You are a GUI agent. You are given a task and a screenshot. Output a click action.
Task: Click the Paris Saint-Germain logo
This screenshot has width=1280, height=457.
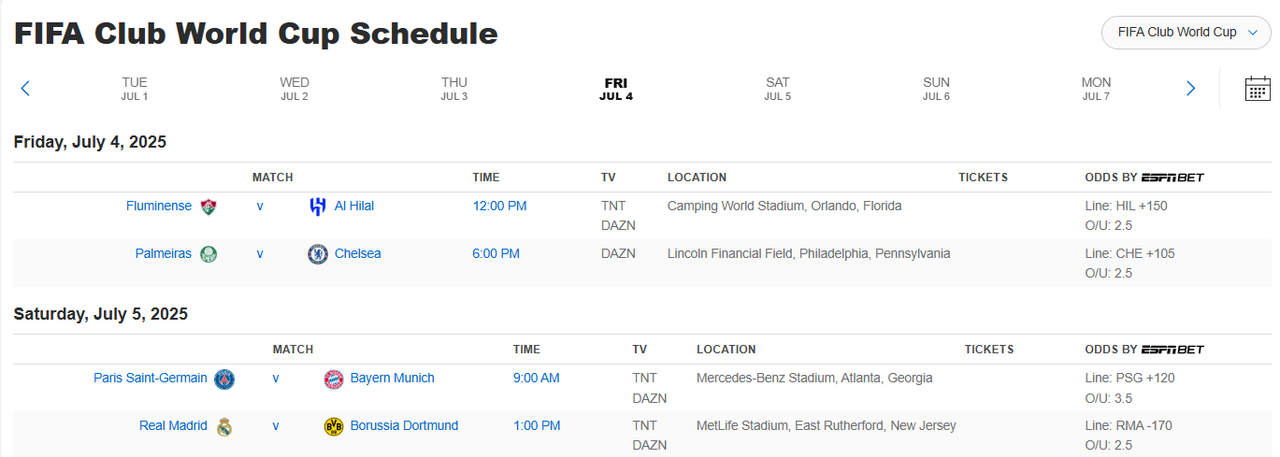pos(224,379)
